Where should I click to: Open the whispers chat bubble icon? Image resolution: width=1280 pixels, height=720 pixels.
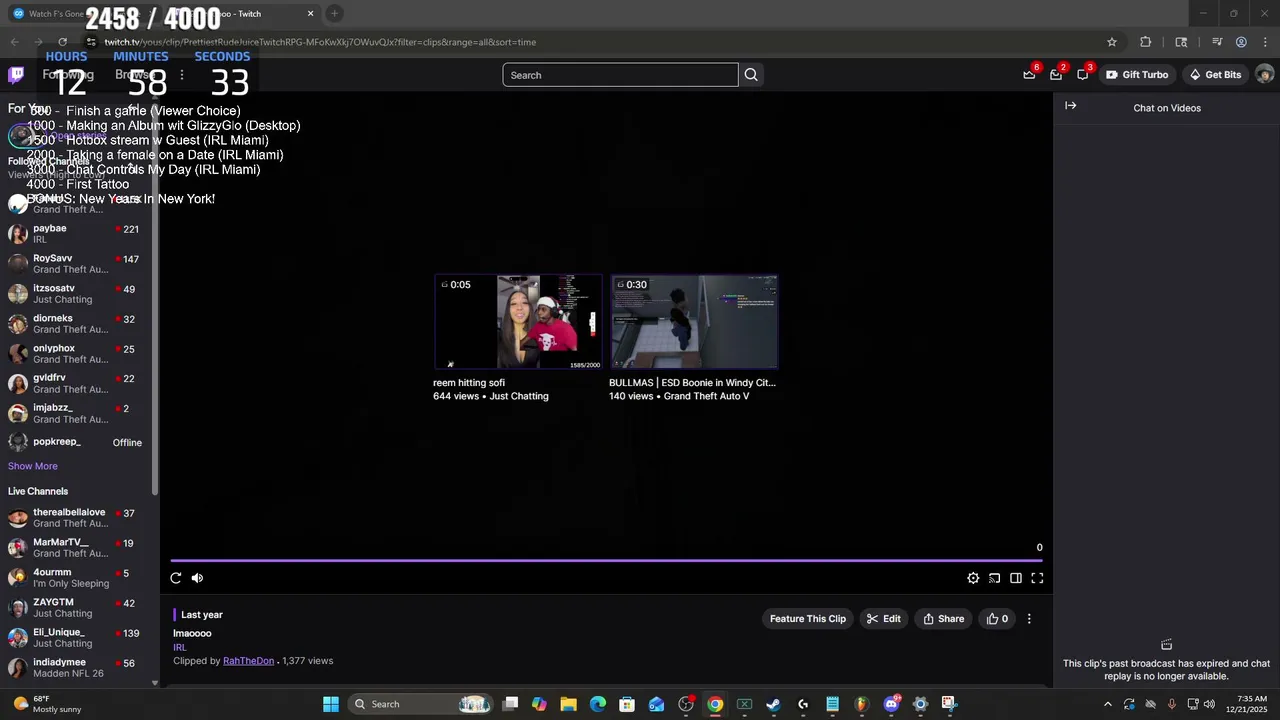click(x=1083, y=75)
